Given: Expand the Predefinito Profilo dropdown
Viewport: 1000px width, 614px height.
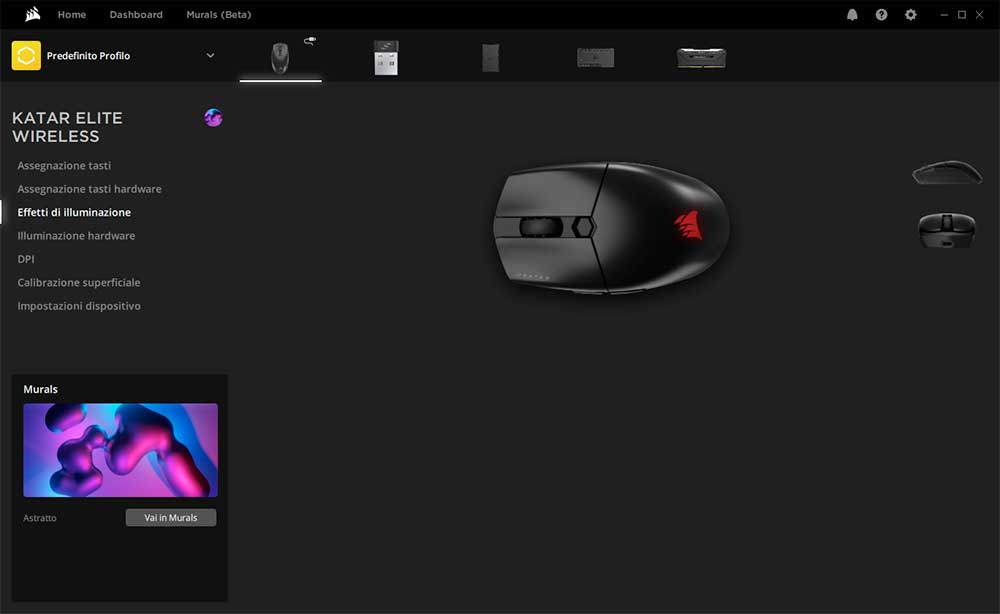Looking at the screenshot, I should [x=210, y=56].
